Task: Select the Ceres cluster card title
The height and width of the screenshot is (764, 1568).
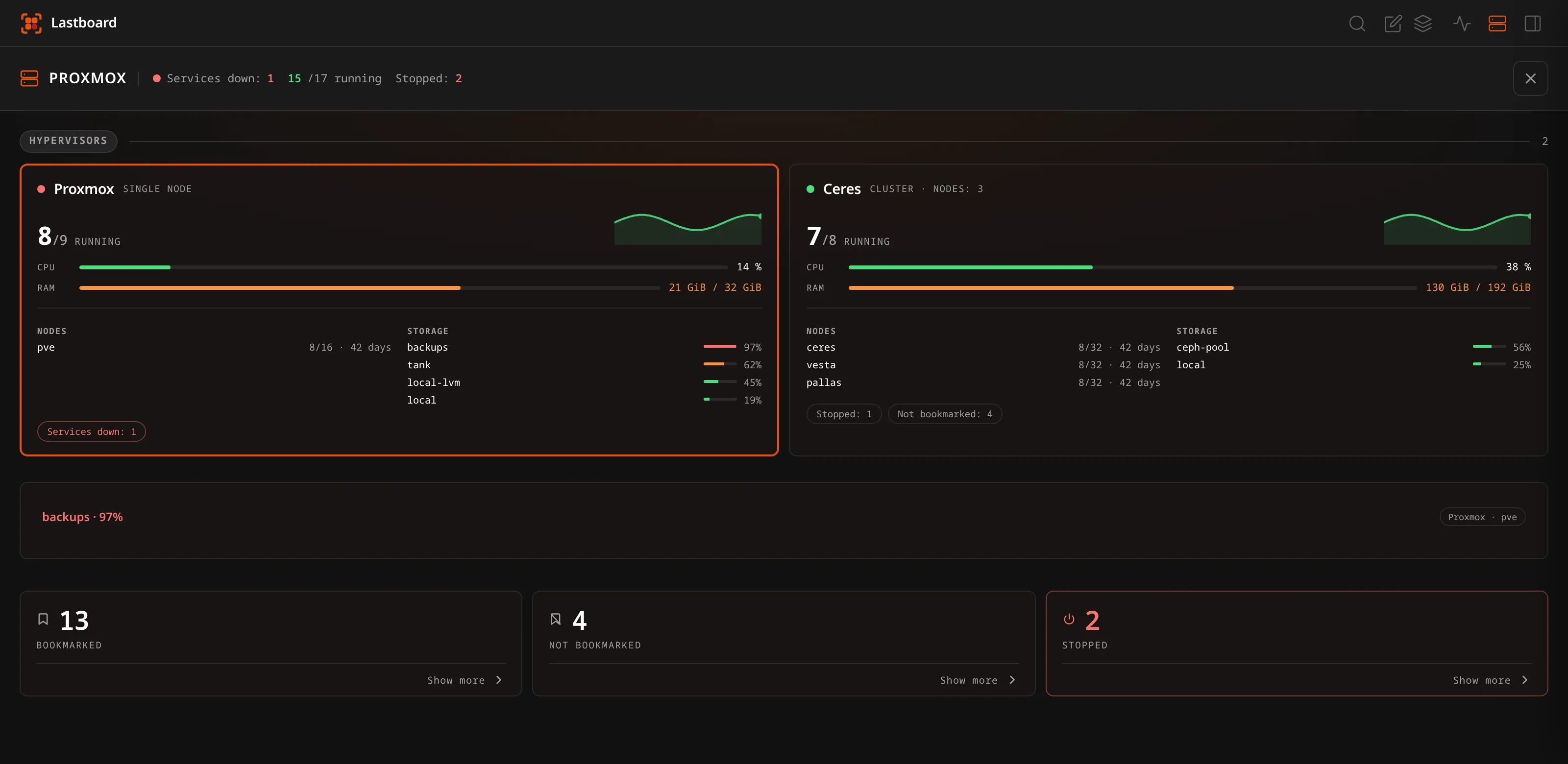Action: [842, 189]
